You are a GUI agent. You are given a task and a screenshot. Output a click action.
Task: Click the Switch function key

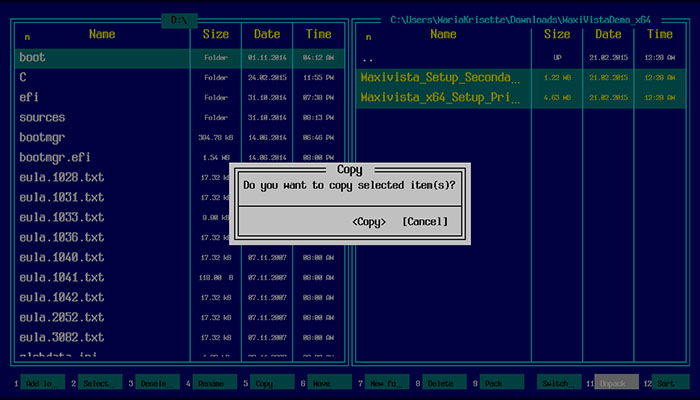click(x=559, y=383)
